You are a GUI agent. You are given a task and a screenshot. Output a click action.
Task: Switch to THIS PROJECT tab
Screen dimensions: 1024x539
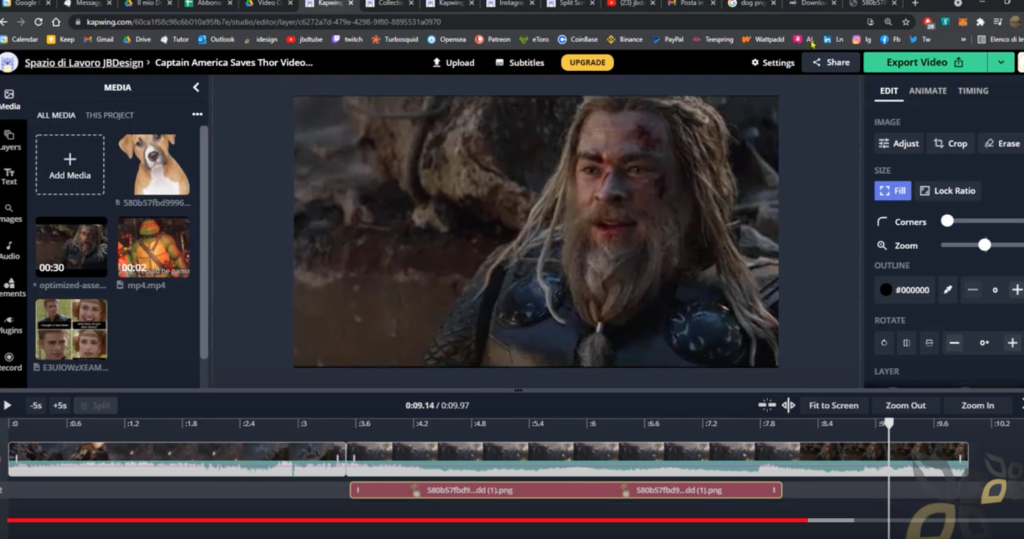tap(109, 115)
